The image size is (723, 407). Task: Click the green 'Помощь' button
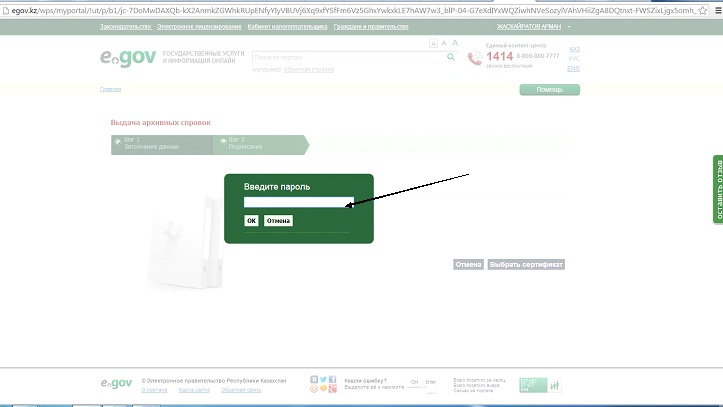pyautogui.click(x=549, y=90)
